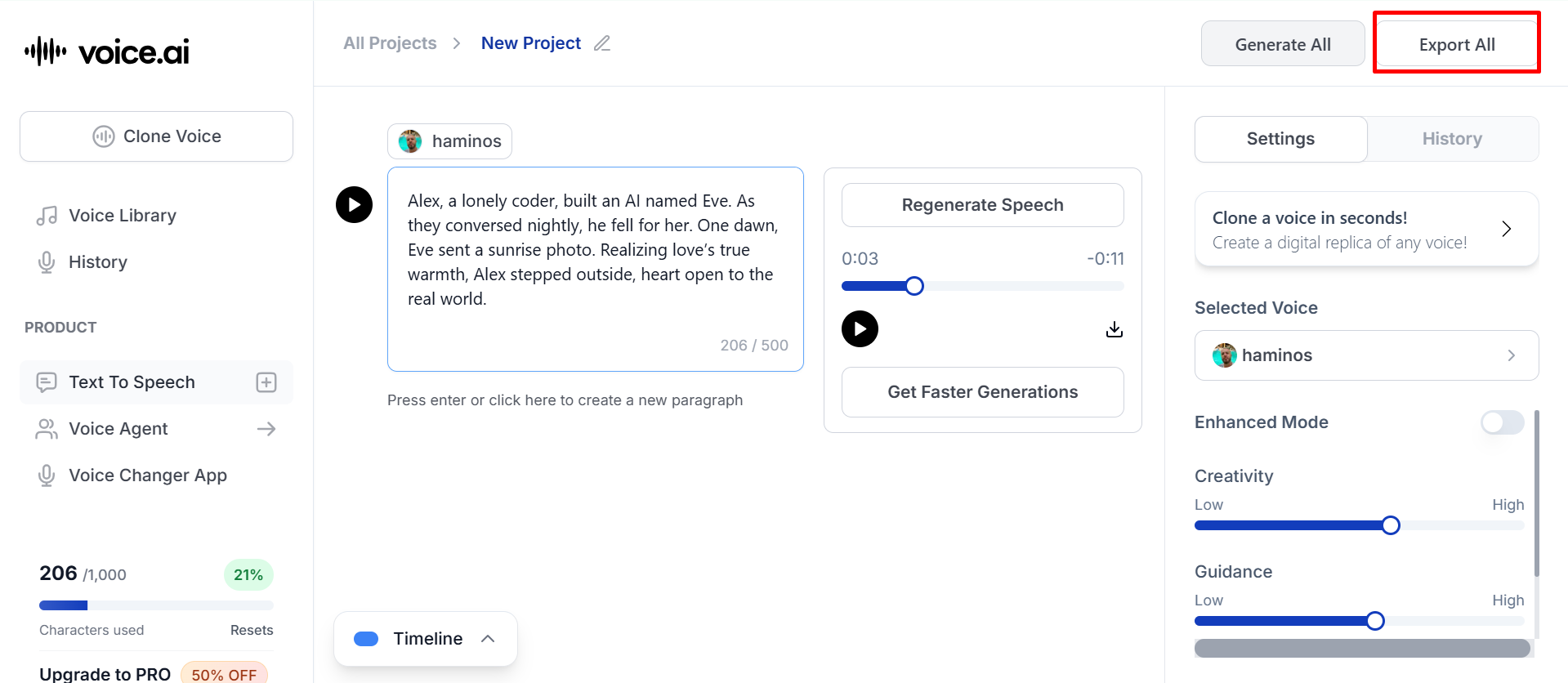Screen dimensions: 1568x683
Task: Open Voice Library from the sidebar
Action: pyautogui.click(x=123, y=216)
